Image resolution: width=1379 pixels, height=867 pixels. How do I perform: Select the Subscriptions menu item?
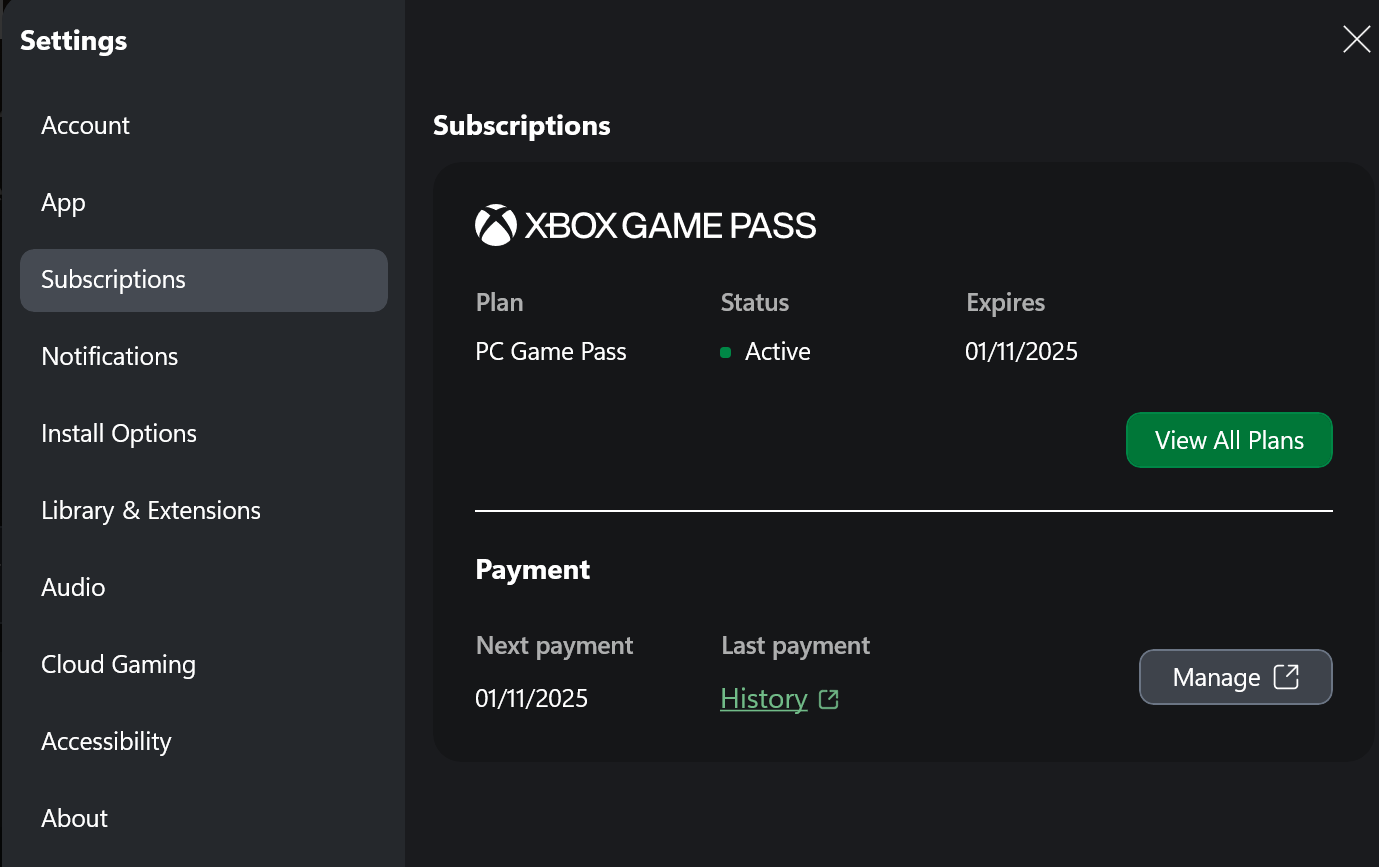pos(114,280)
